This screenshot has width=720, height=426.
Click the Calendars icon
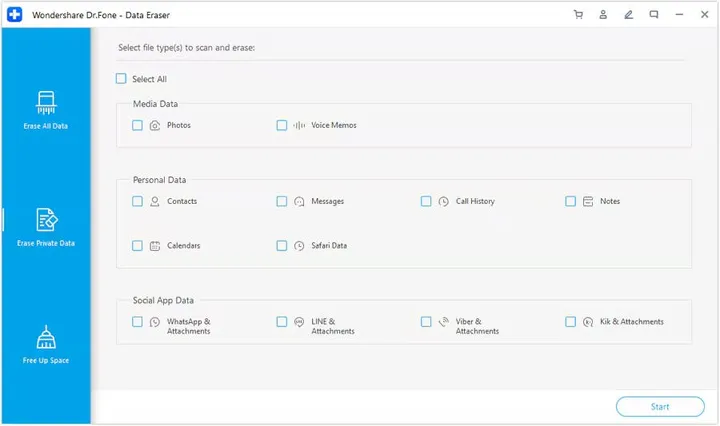click(155, 246)
